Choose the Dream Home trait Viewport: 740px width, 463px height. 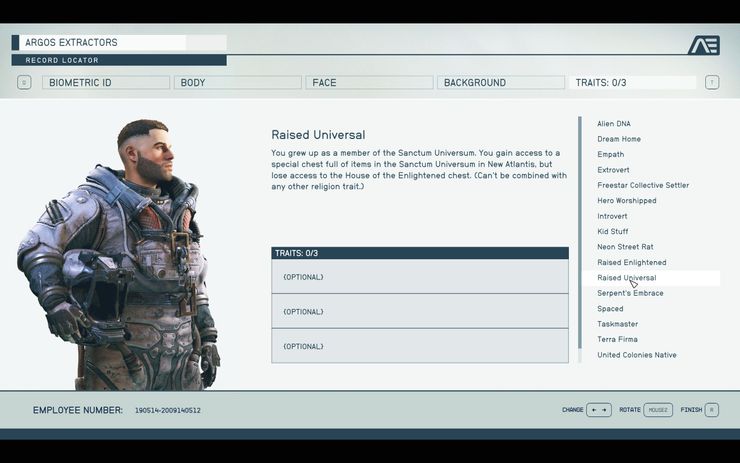point(619,139)
